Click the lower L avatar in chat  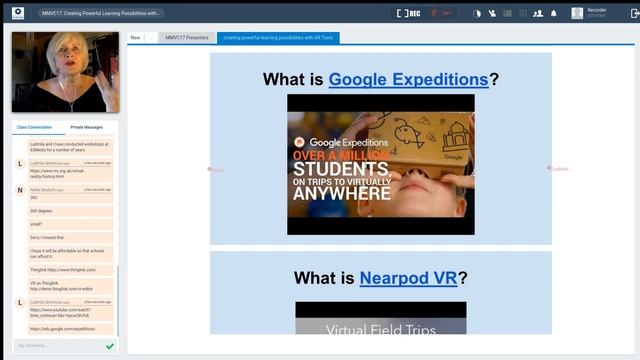(x=20, y=302)
